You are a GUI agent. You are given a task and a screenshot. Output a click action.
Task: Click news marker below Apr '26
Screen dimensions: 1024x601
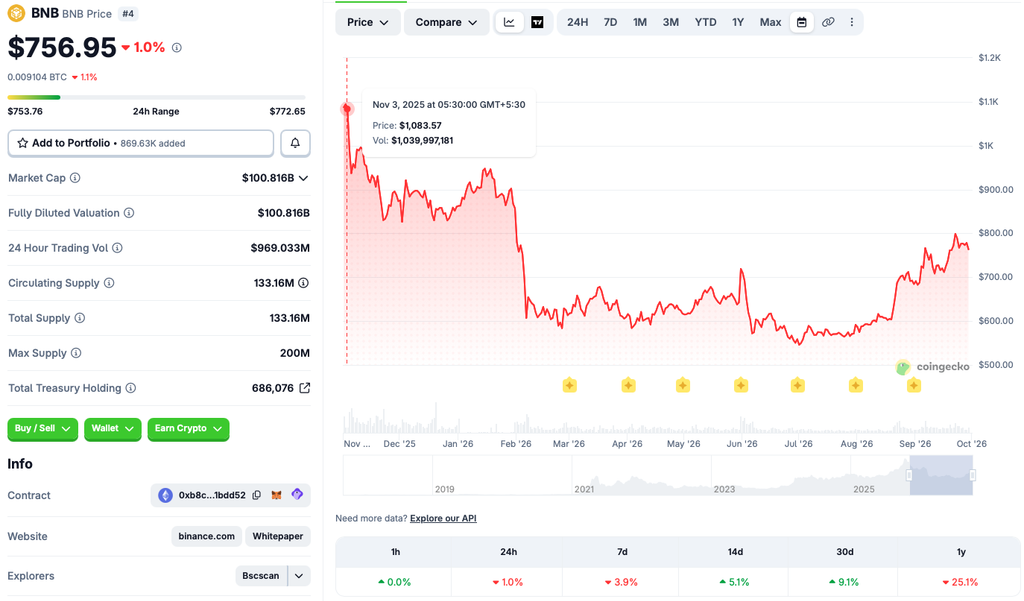click(x=628, y=385)
